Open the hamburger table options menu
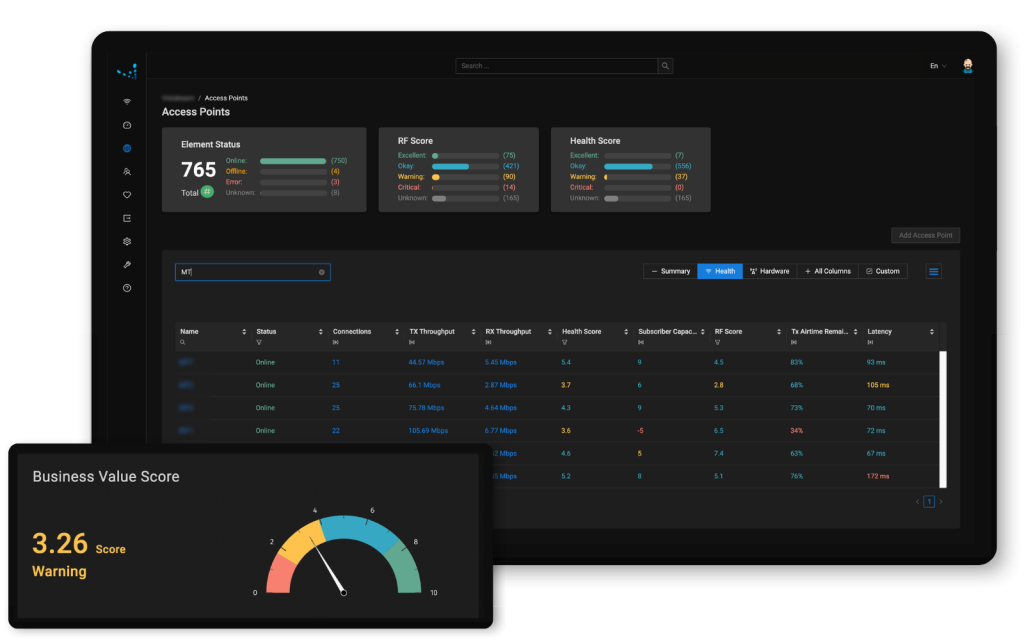The image size is (1024, 640). click(933, 271)
